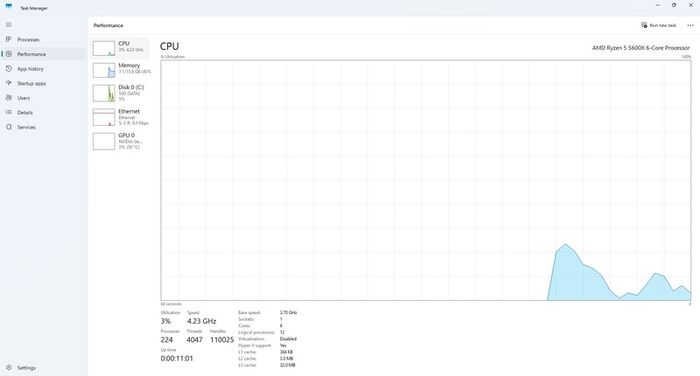The image size is (700, 376).
Task: Click the Virtualization Disabled value
Action: point(288,339)
